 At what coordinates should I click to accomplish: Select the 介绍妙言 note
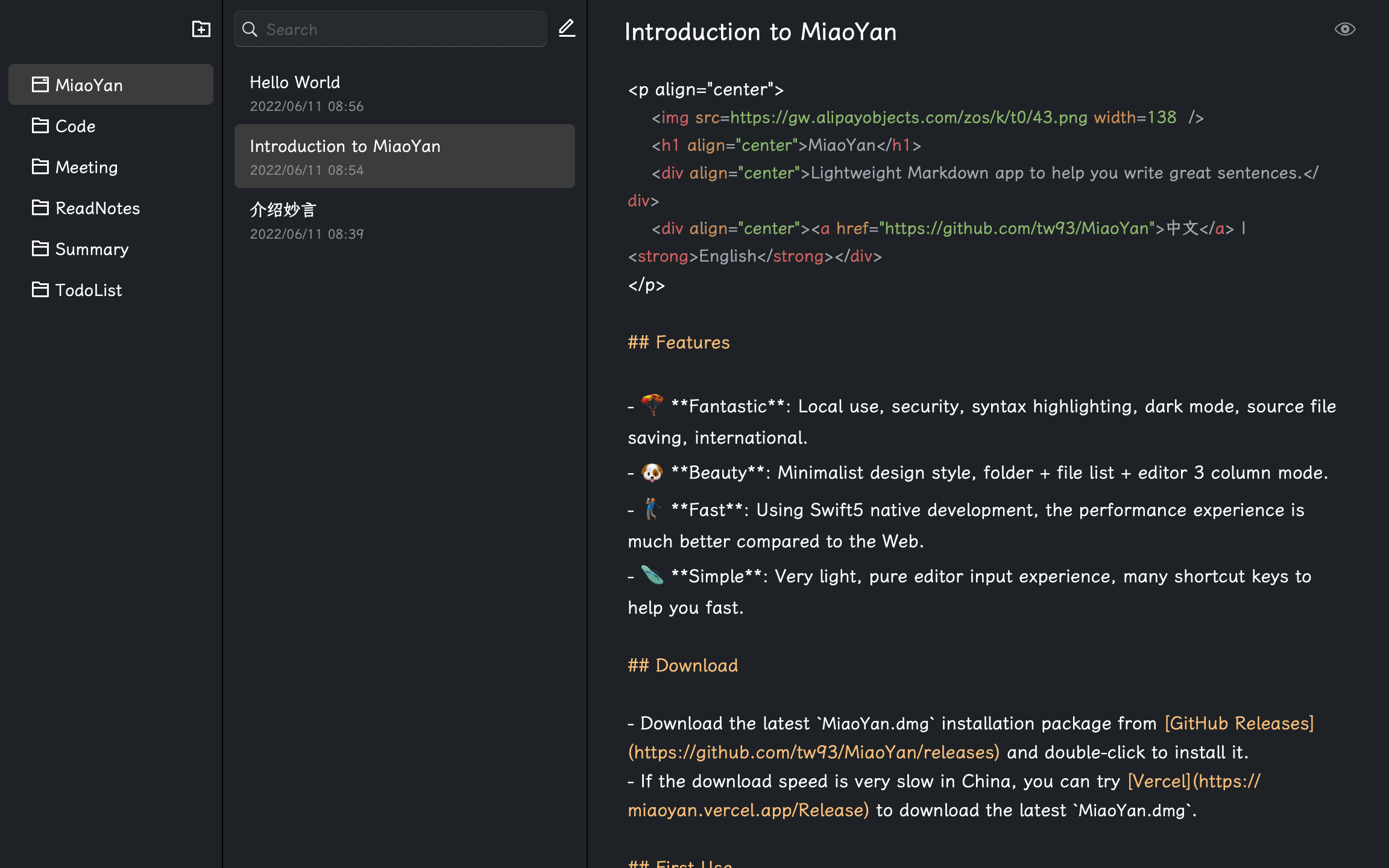(x=405, y=219)
